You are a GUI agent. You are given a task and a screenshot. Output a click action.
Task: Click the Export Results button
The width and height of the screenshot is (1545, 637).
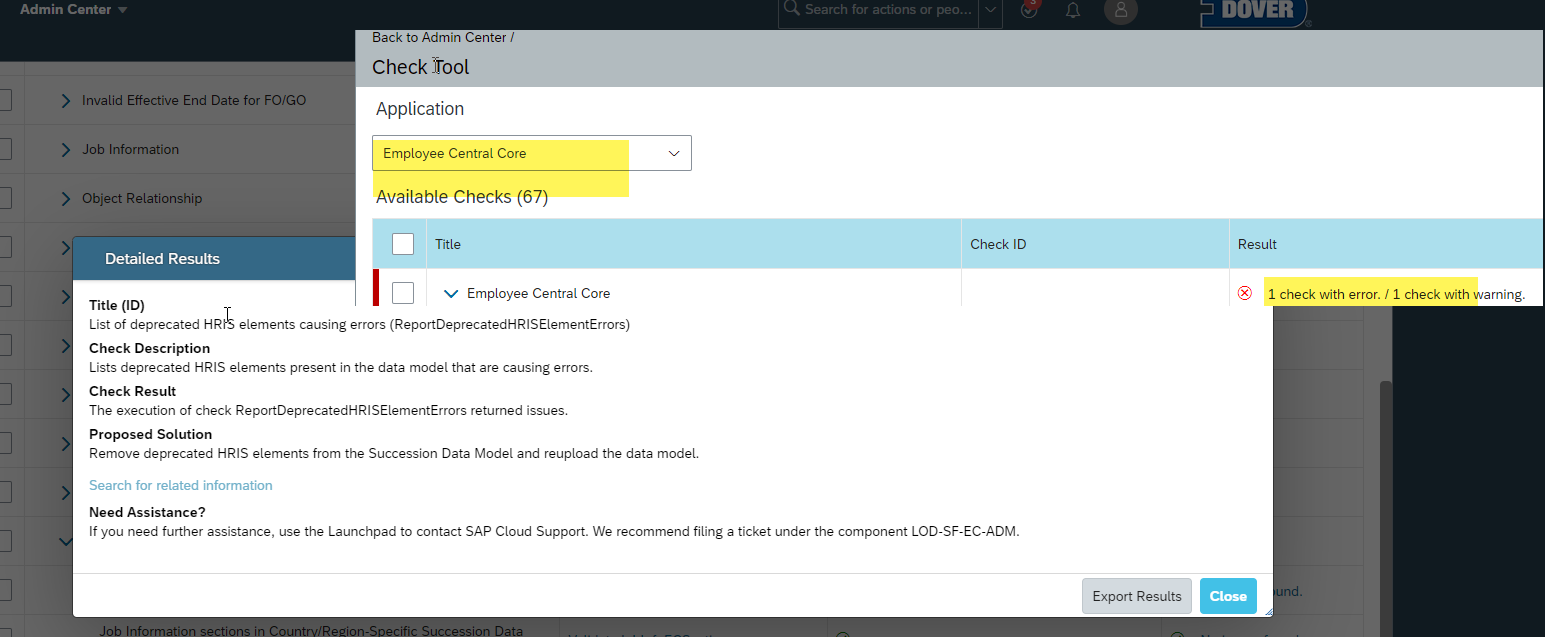(1137, 596)
